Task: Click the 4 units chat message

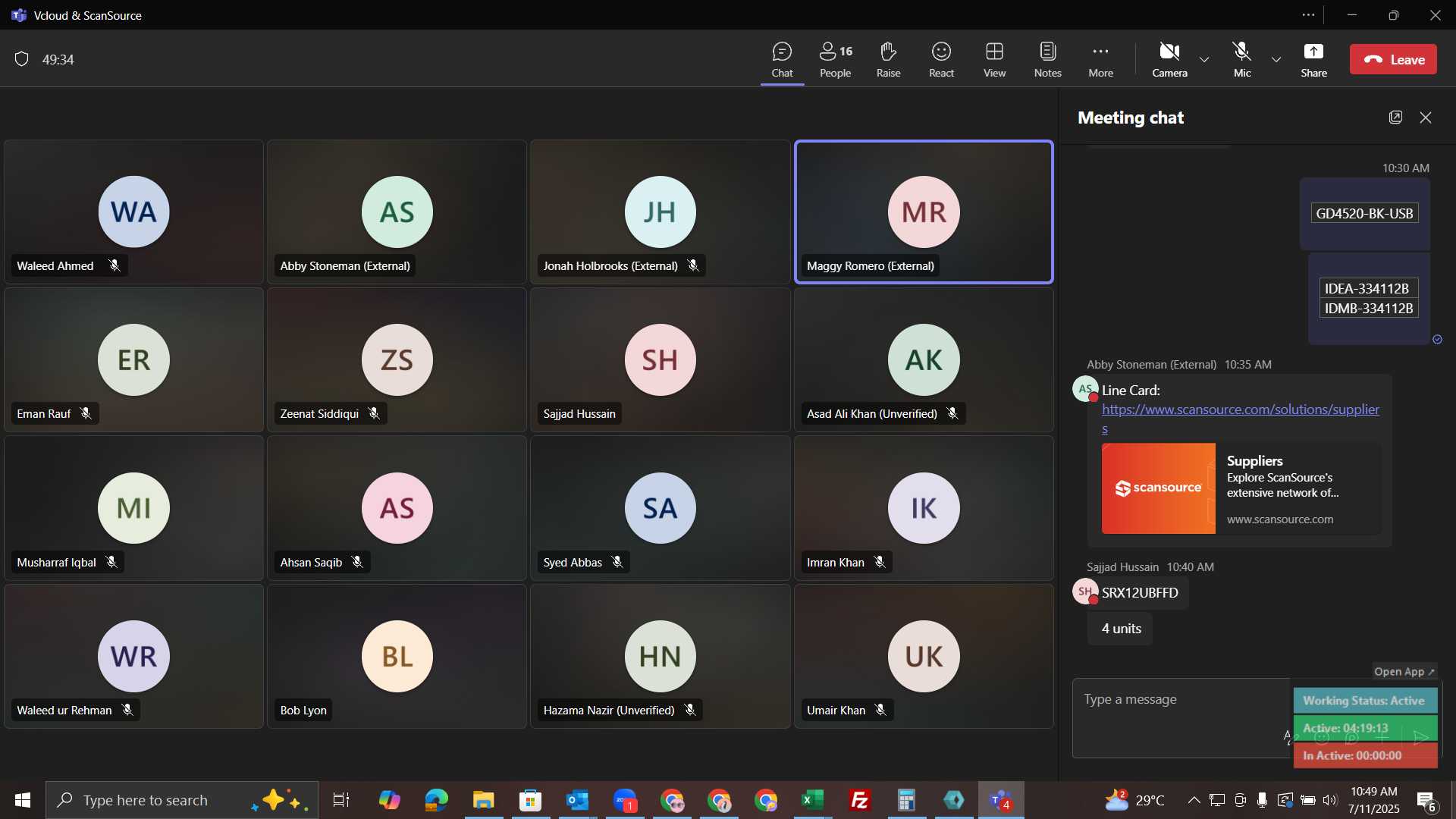Action: 1121,629
